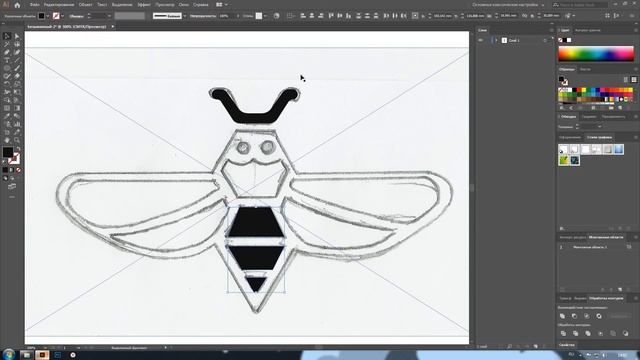Click Windows Start button
This screenshot has width=640, height=360.
pyautogui.click(x=9, y=354)
